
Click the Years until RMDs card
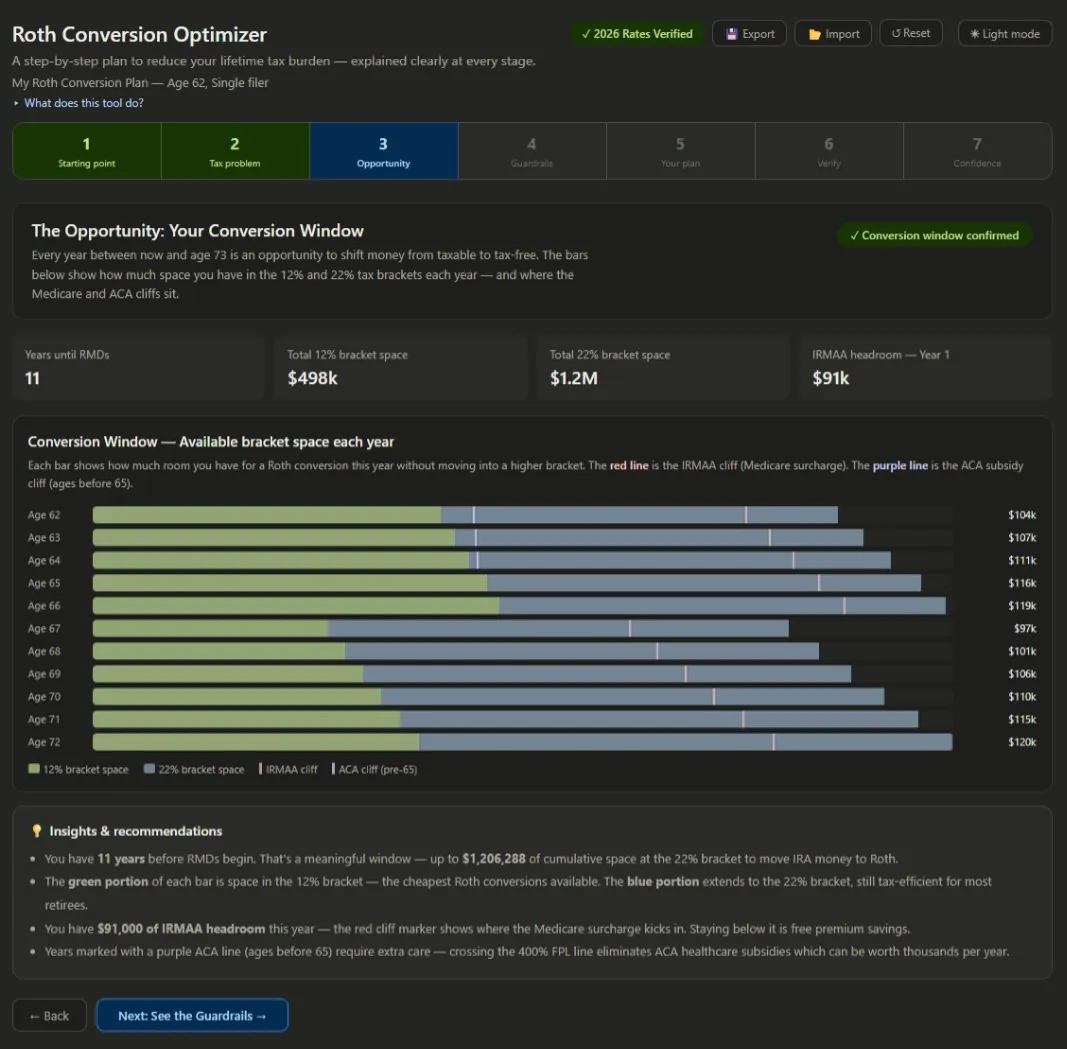pos(138,367)
